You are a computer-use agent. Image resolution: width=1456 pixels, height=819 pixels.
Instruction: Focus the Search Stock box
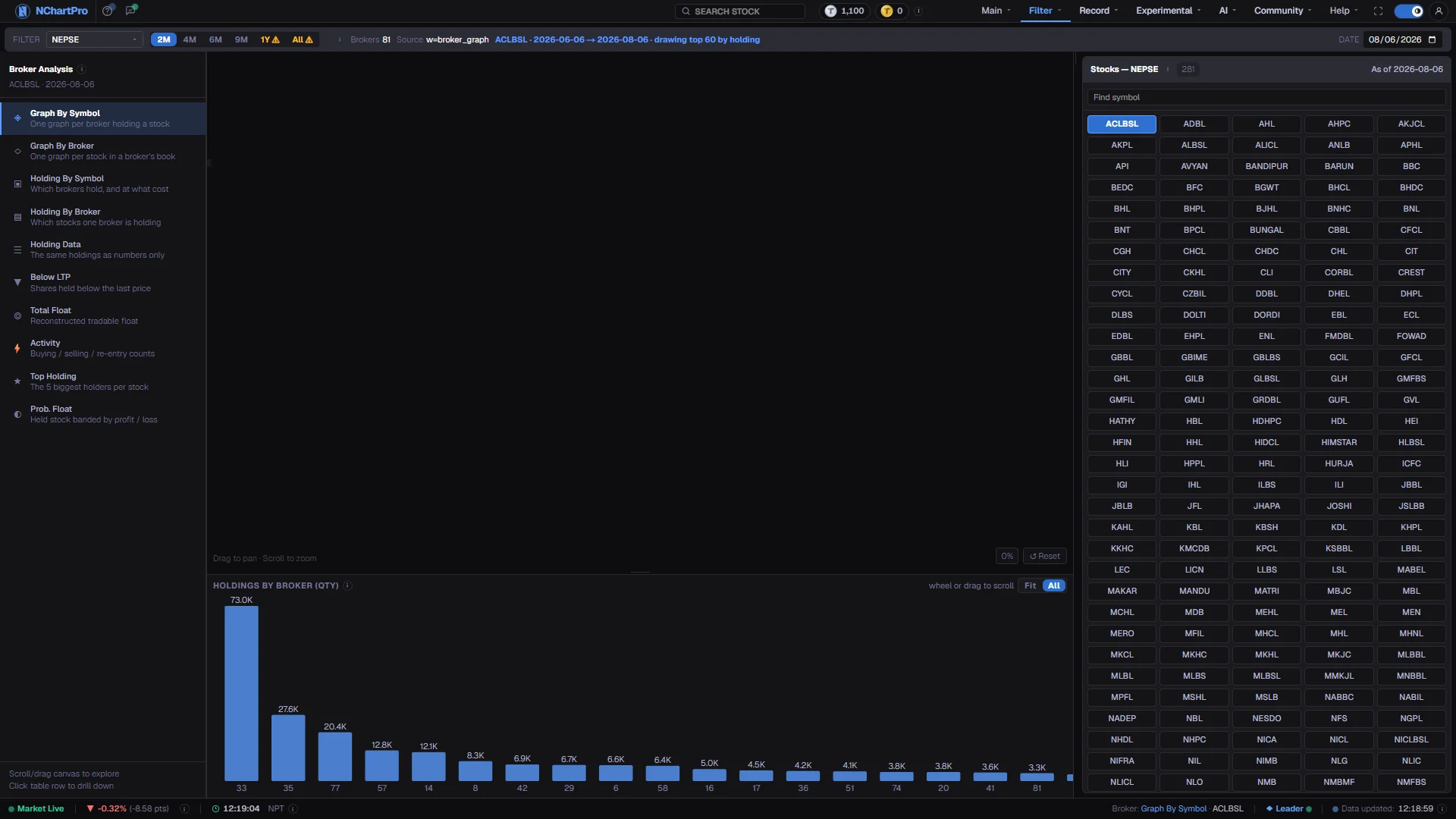click(740, 11)
